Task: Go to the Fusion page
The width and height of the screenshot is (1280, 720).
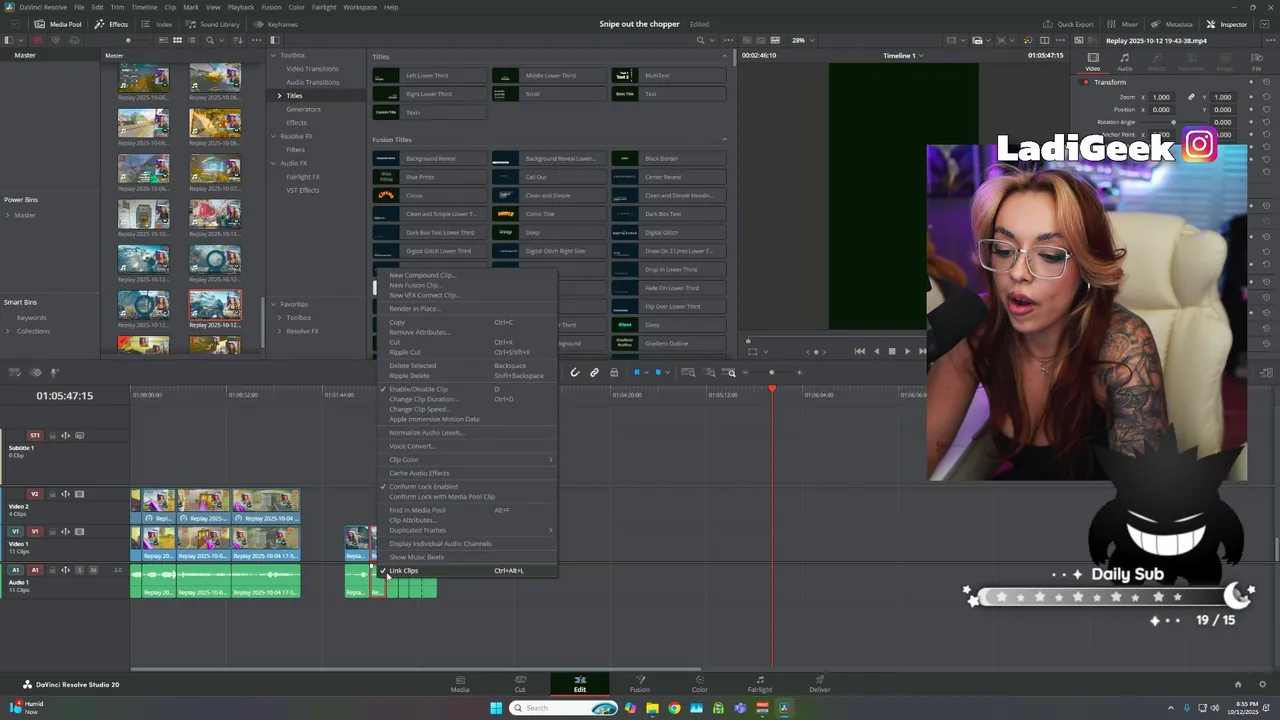Action: coord(640,684)
